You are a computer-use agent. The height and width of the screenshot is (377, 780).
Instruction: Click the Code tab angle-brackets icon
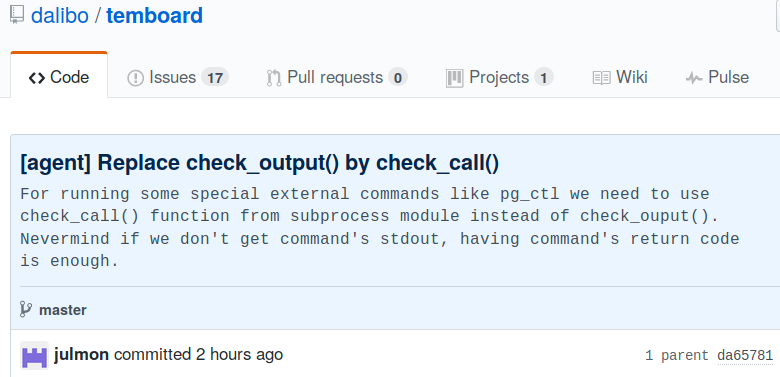(37, 78)
